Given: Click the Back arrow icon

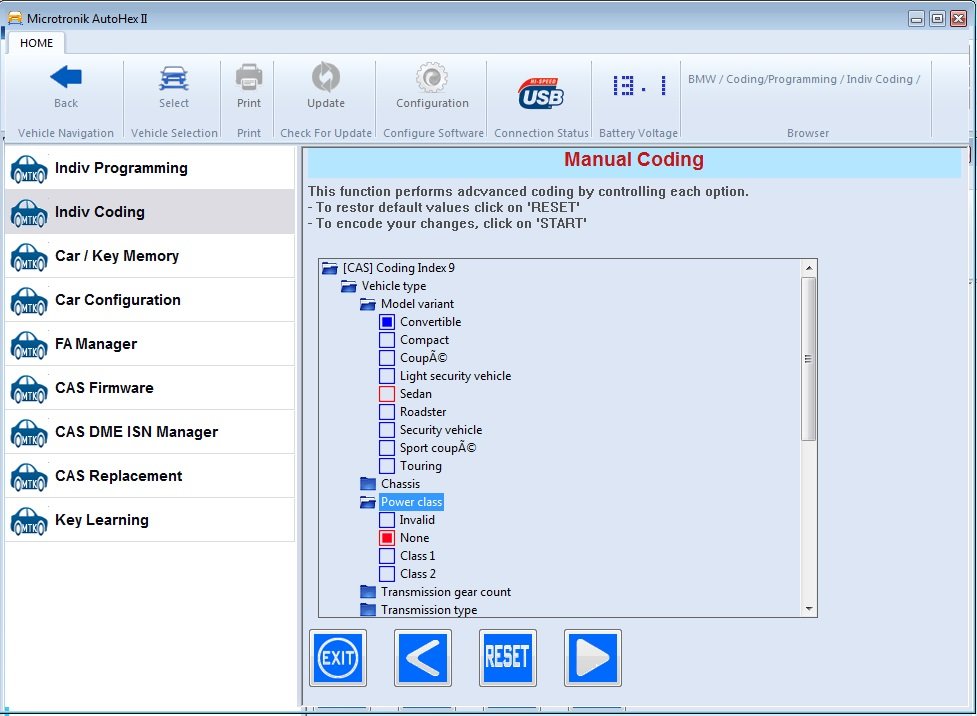Looking at the screenshot, I should pyautogui.click(x=66, y=78).
